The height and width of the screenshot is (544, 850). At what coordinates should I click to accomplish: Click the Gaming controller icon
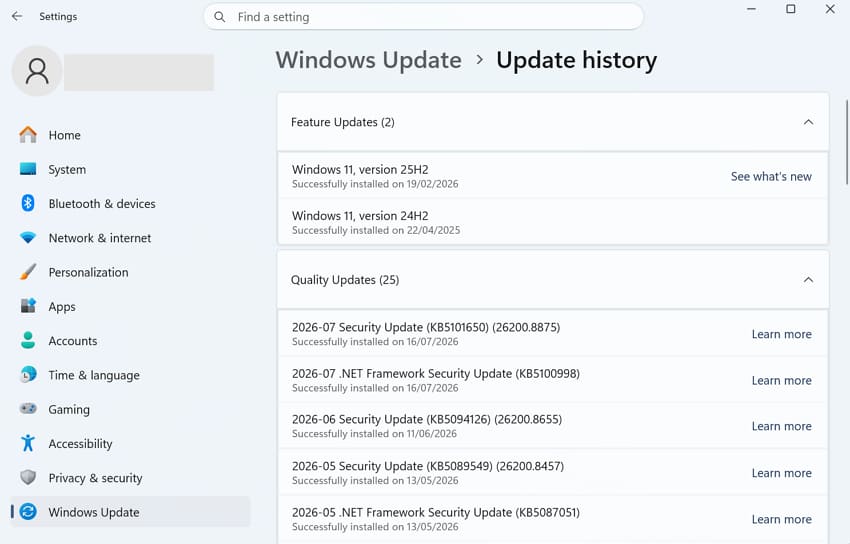[x=28, y=409]
